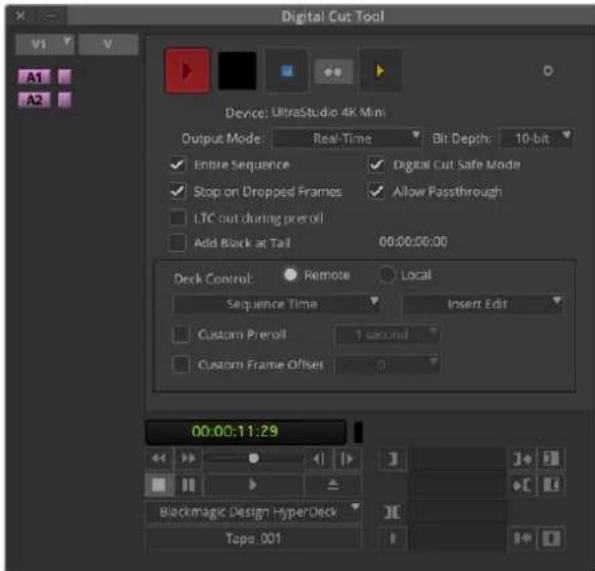Screen dimensions: 595x571
Task: Adjust the shuttle slider knob
Action: 254,458
